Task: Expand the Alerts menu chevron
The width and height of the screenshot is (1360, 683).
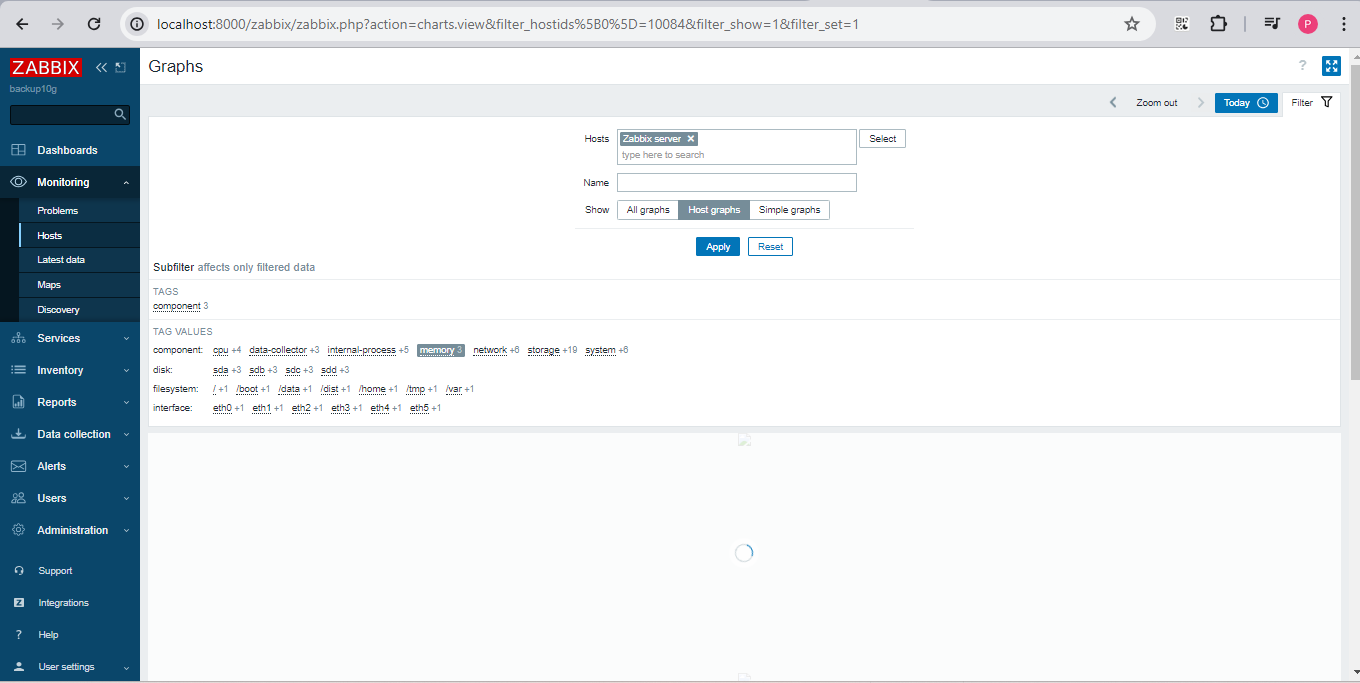Action: click(126, 467)
